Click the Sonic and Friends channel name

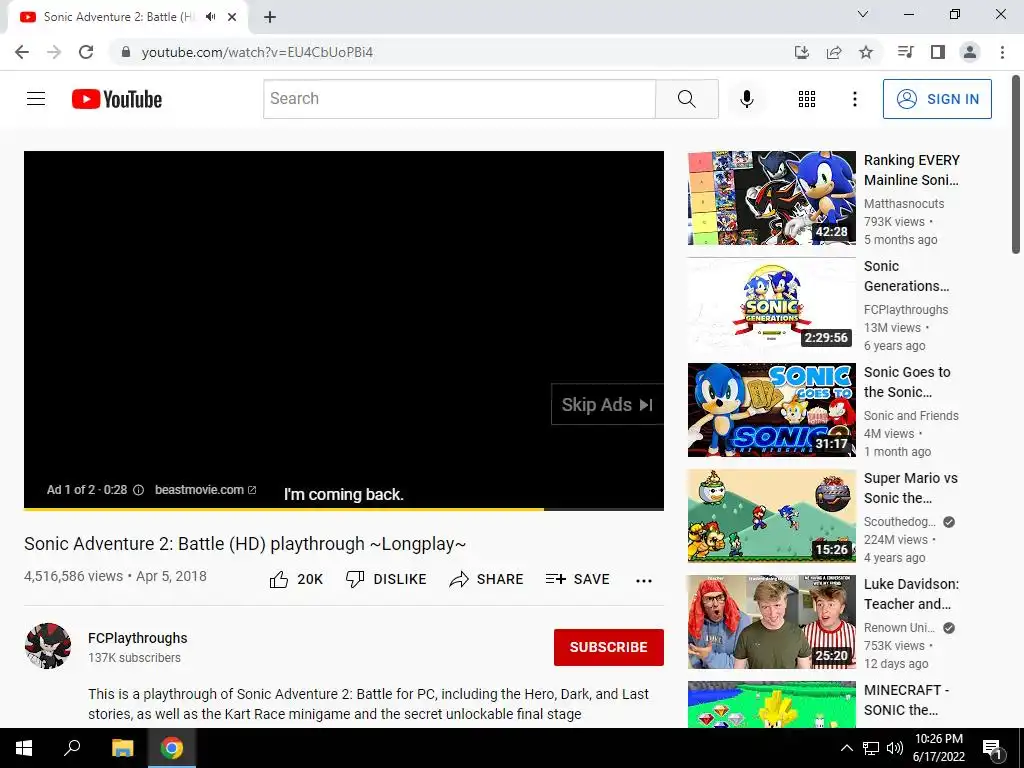pyautogui.click(x=911, y=415)
